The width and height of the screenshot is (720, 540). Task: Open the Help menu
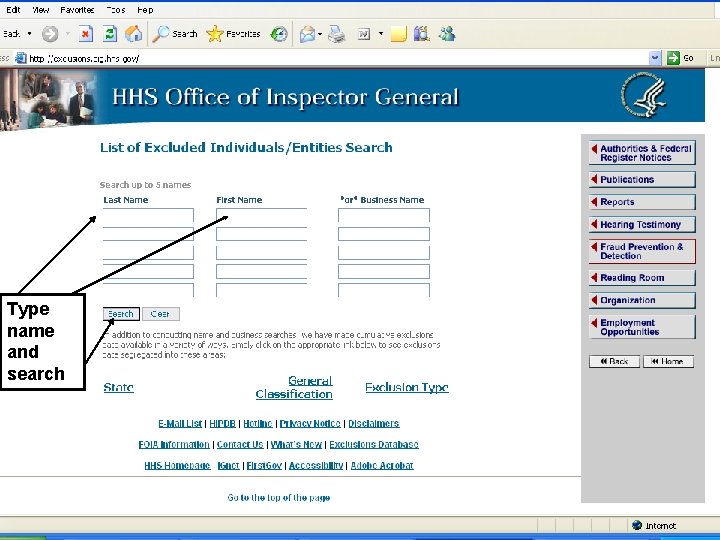145,10
